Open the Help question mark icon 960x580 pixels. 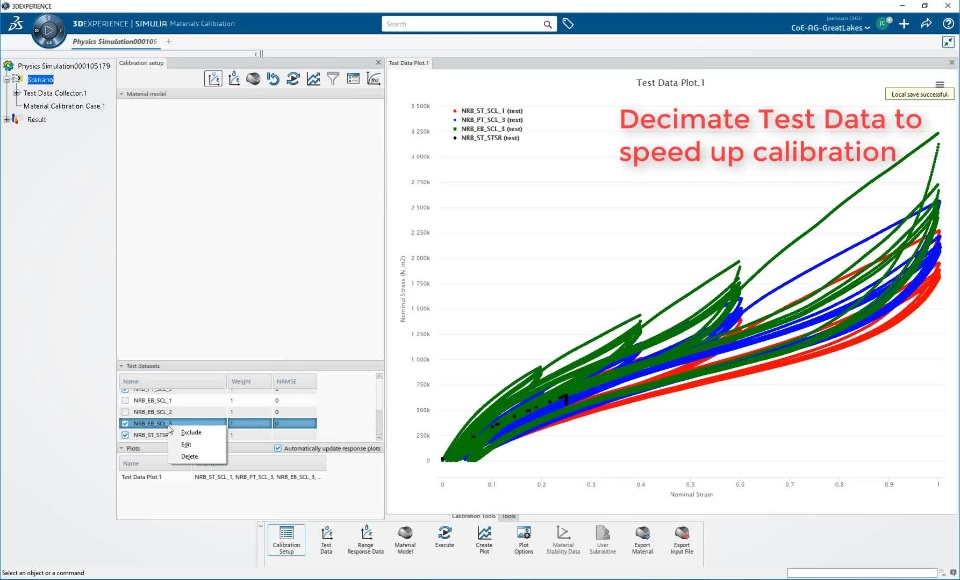coord(948,24)
